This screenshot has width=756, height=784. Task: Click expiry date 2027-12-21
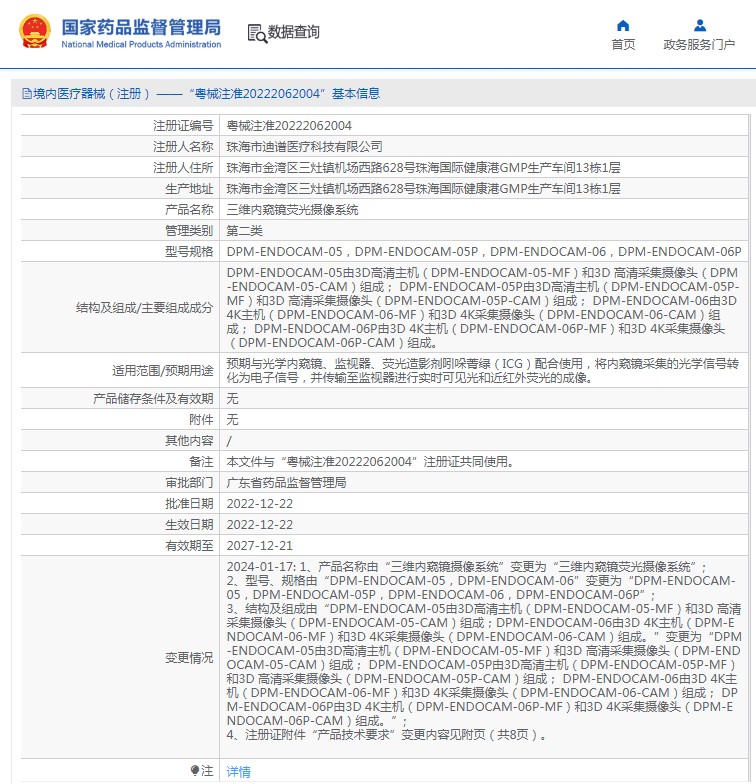pos(260,546)
